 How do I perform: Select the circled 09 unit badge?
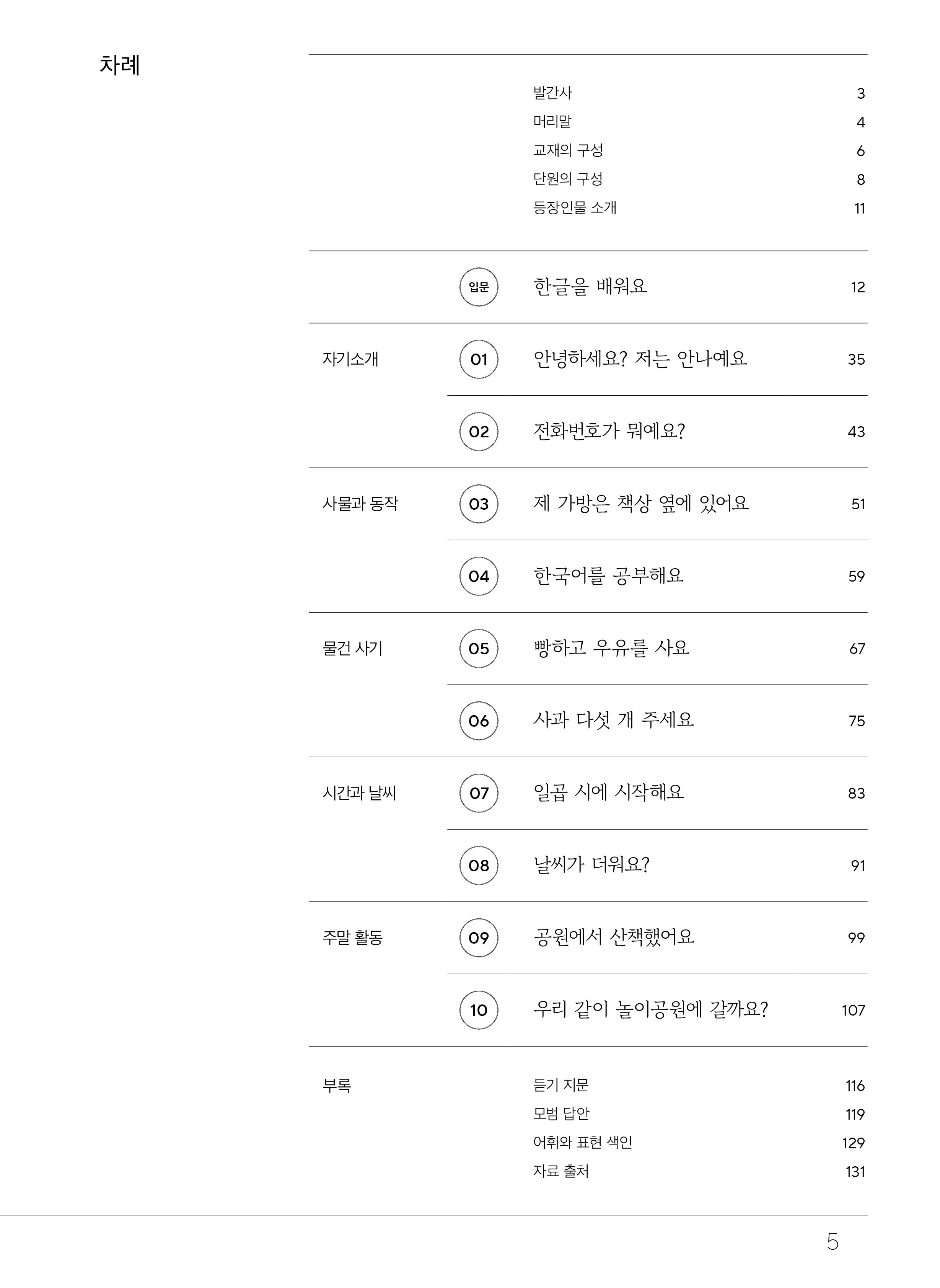479,937
